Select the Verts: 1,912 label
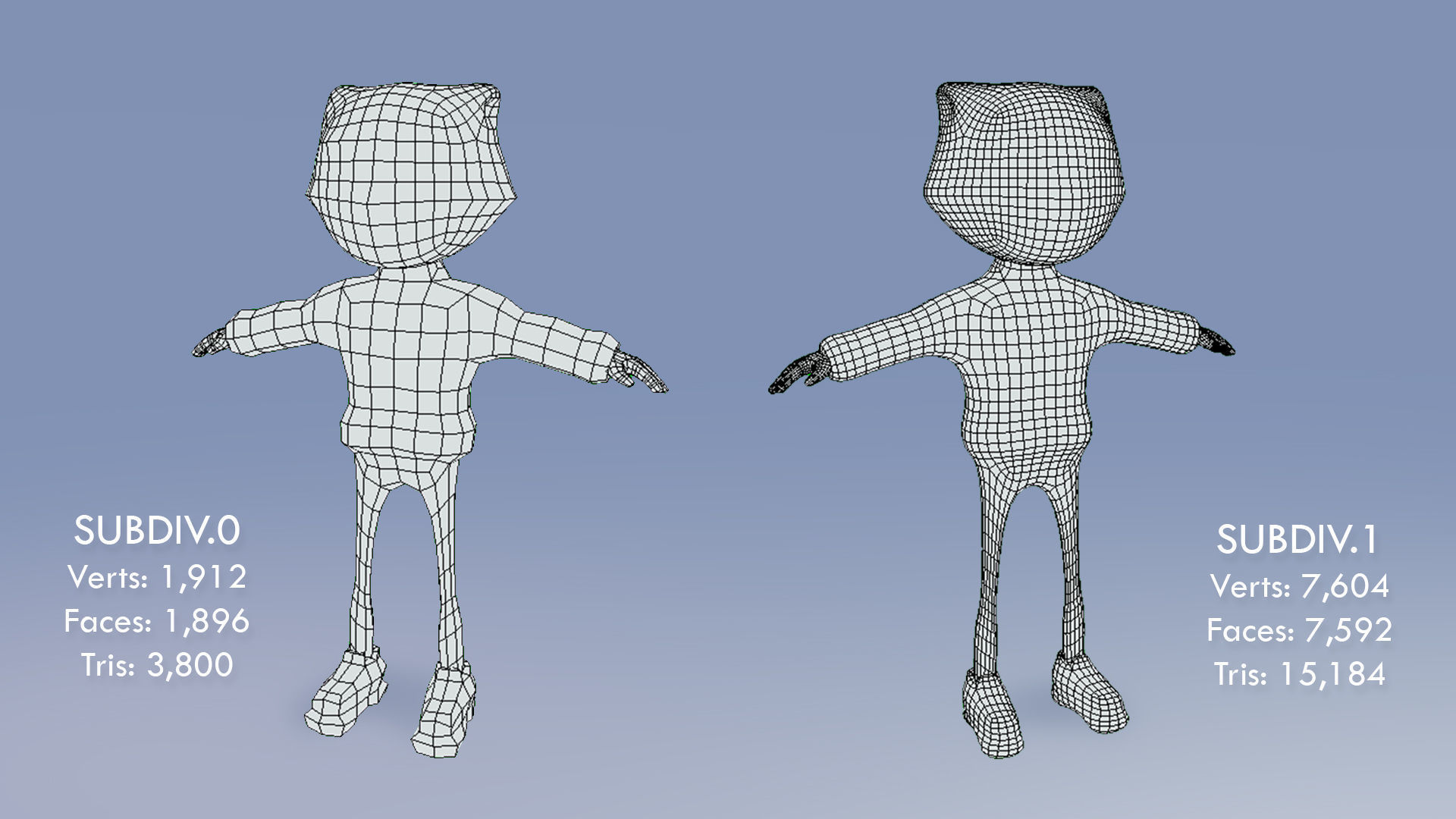1456x819 pixels. (x=157, y=578)
